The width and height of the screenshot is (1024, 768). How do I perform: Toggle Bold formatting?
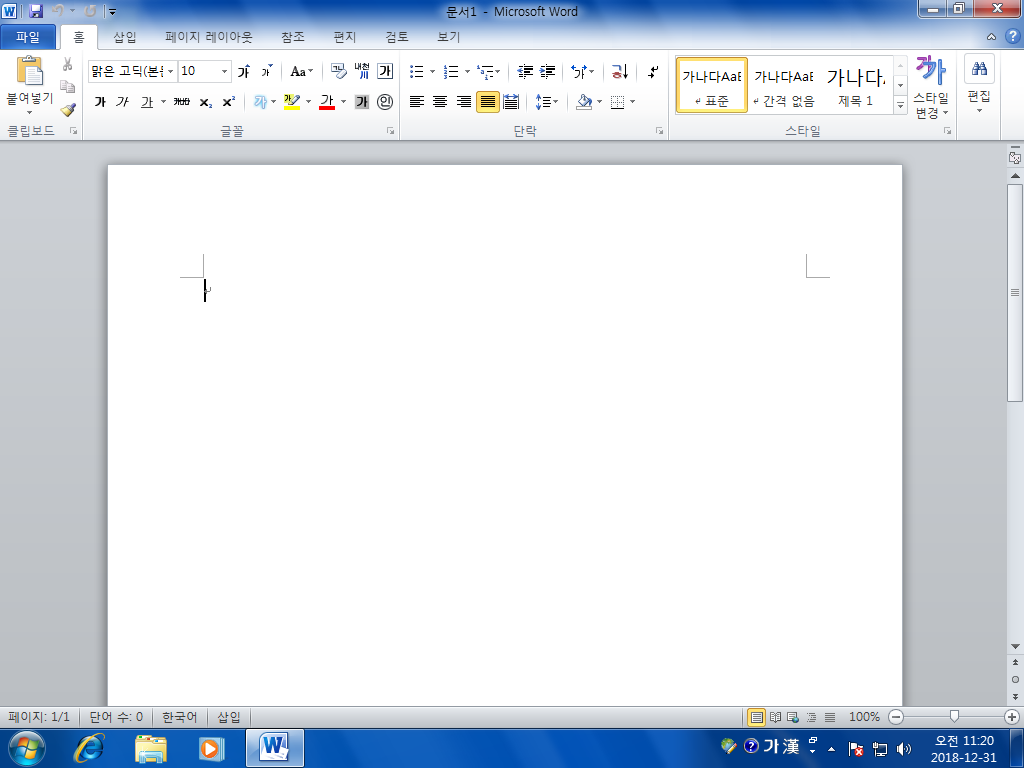pos(100,102)
